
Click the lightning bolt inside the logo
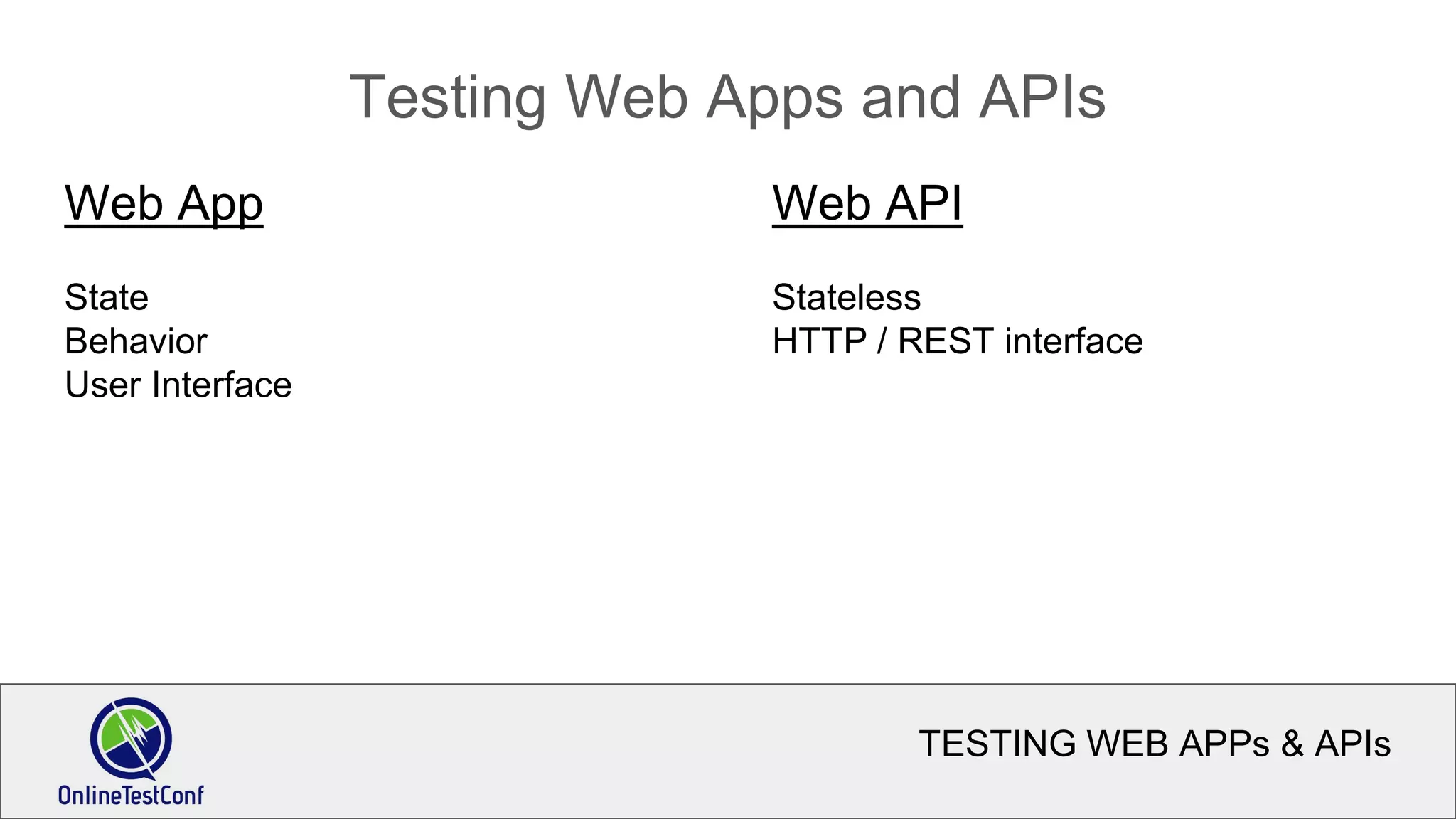point(136,734)
